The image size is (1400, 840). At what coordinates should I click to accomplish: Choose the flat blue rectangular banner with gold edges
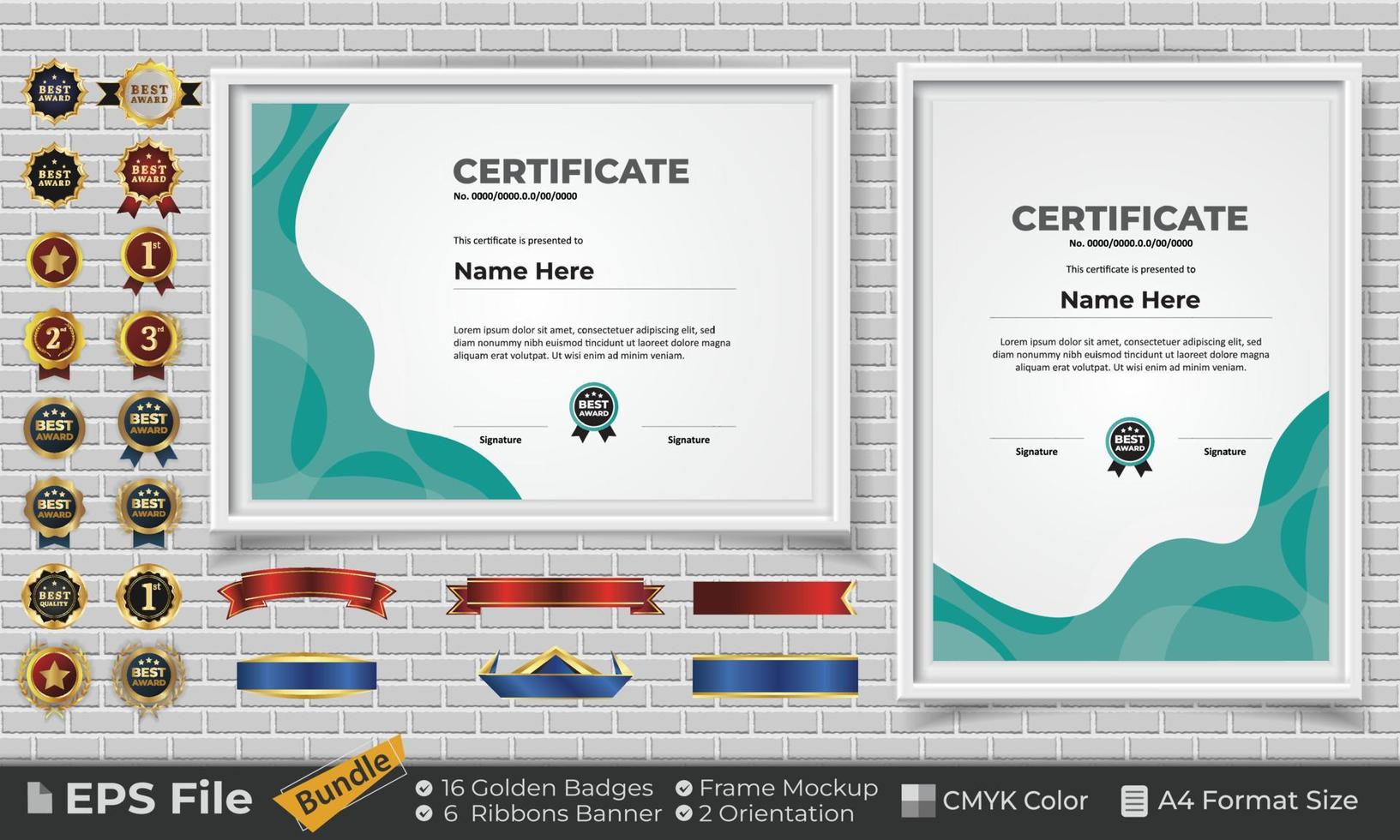[x=775, y=675]
